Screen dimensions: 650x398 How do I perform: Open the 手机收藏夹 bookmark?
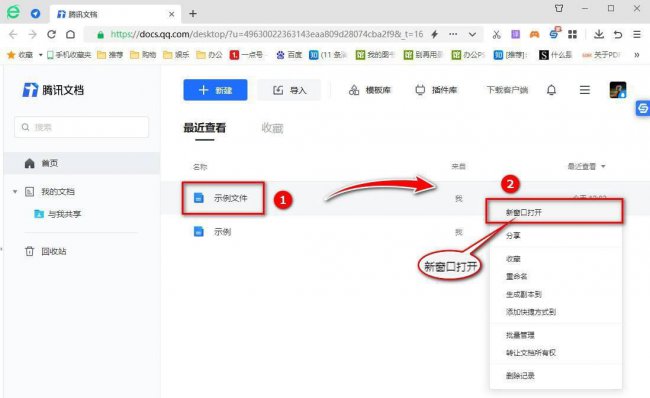(x=69, y=54)
